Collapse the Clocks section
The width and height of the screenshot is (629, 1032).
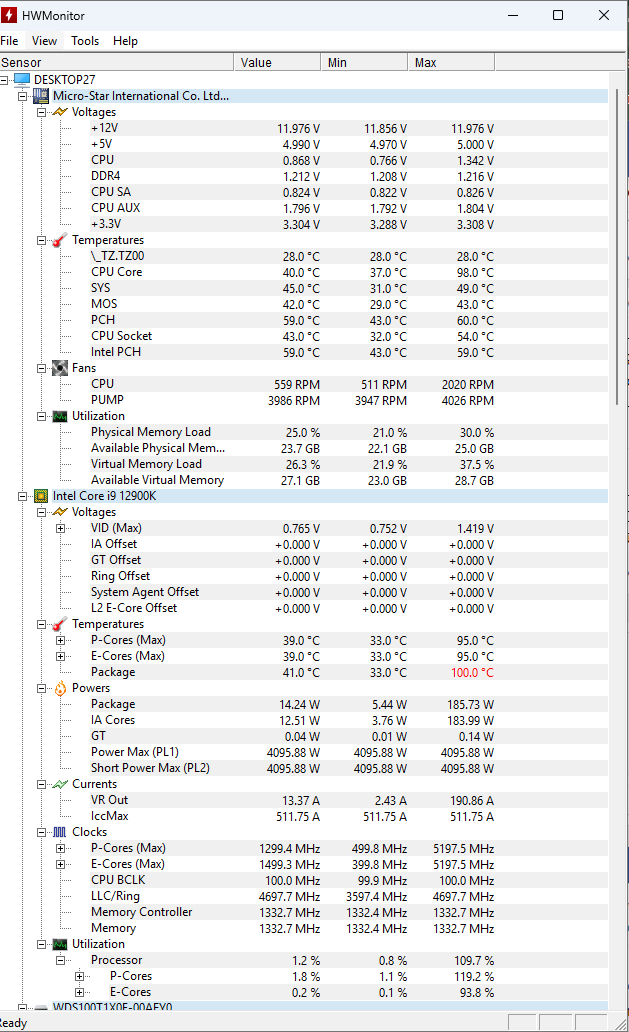(x=41, y=833)
